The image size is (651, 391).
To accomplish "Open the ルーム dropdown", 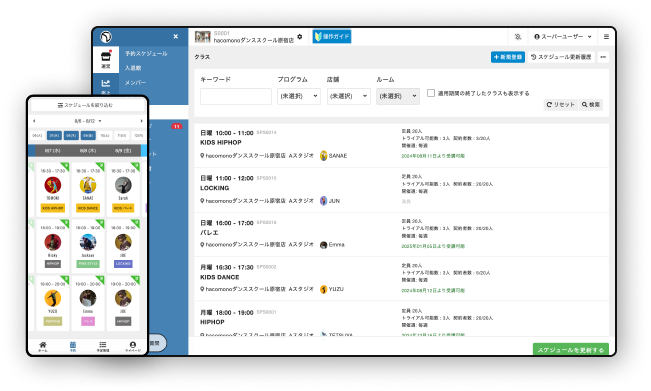I will point(398,96).
